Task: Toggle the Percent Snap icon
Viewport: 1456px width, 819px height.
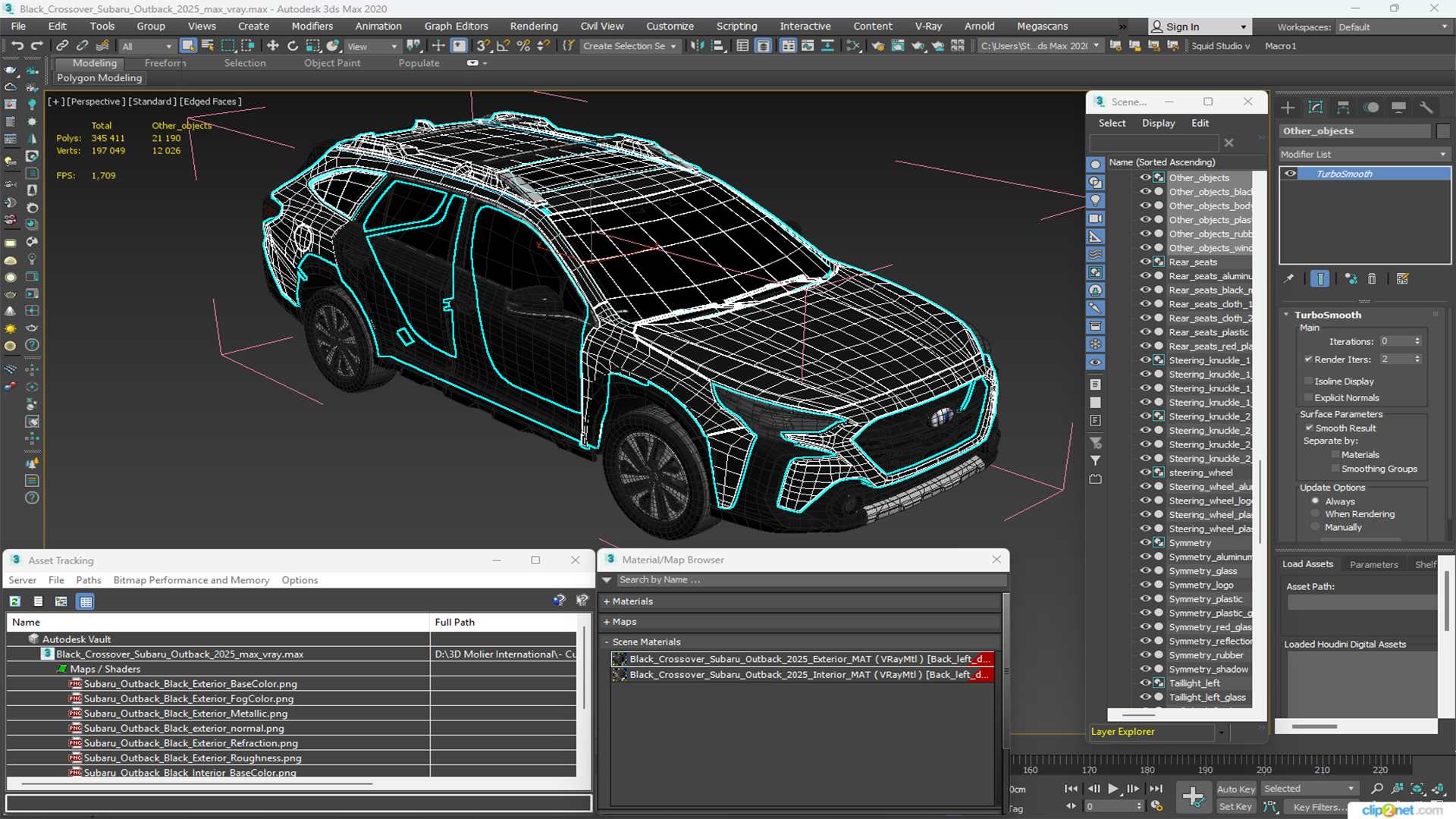Action: [x=523, y=45]
